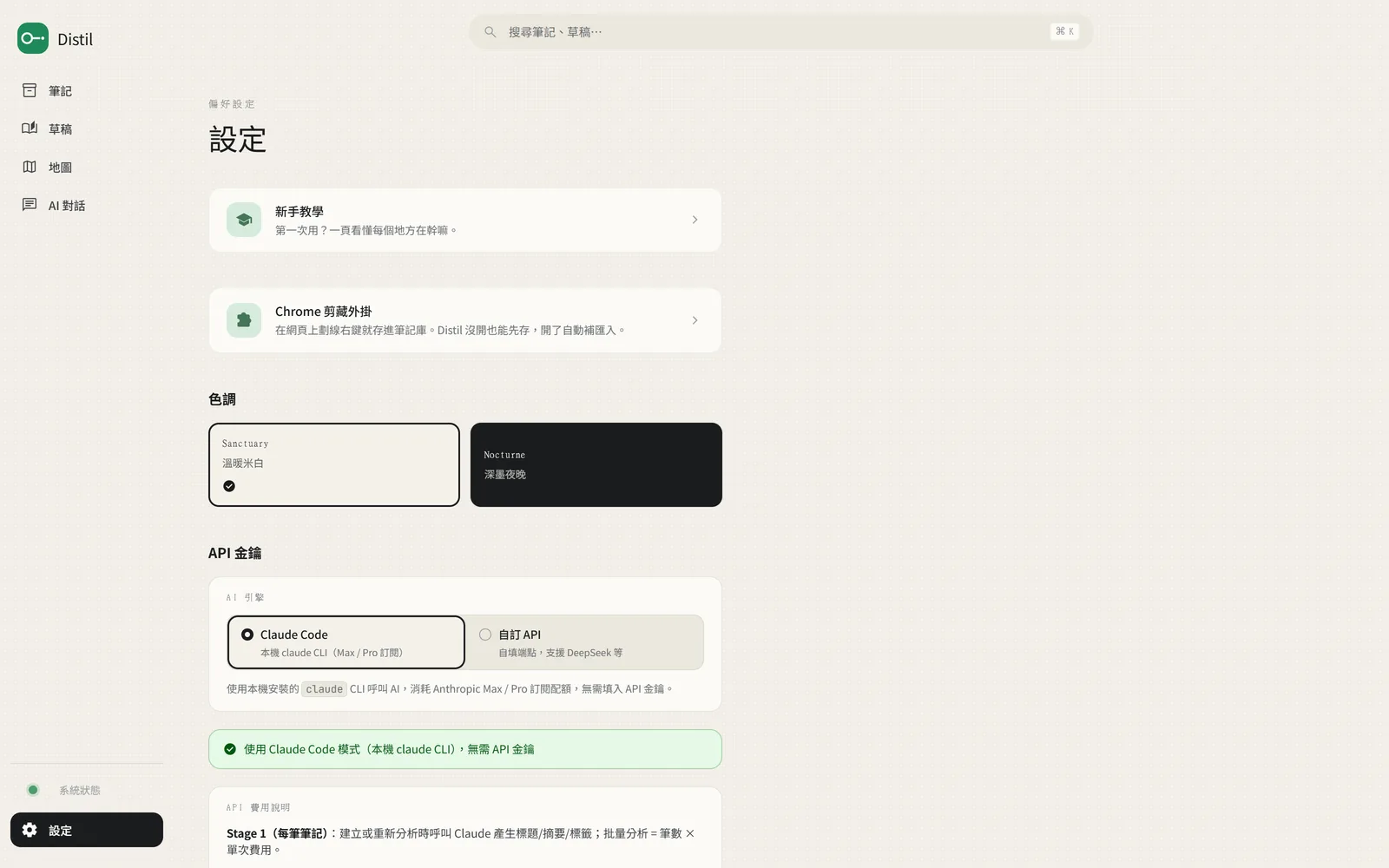Click the ⌘K shortcut badge
Image resolution: width=1389 pixels, height=868 pixels.
[x=1064, y=31]
